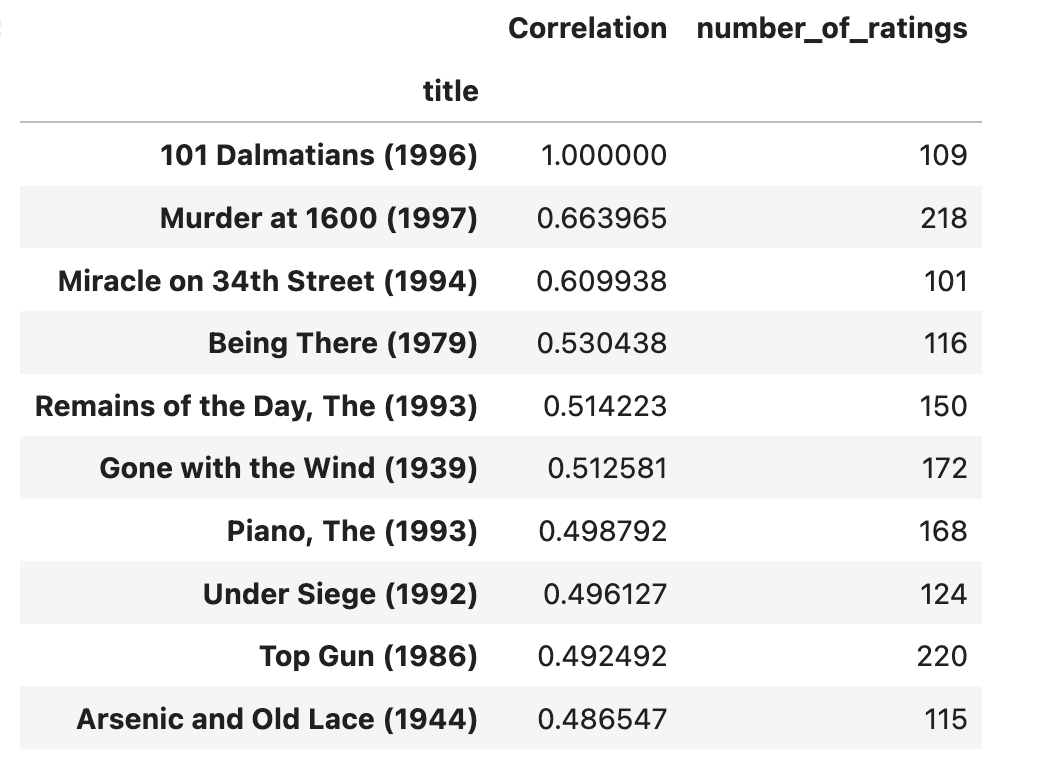The image size is (1056, 760).
Task: Click the Piano, The (1993) row label
Action: tap(352, 532)
